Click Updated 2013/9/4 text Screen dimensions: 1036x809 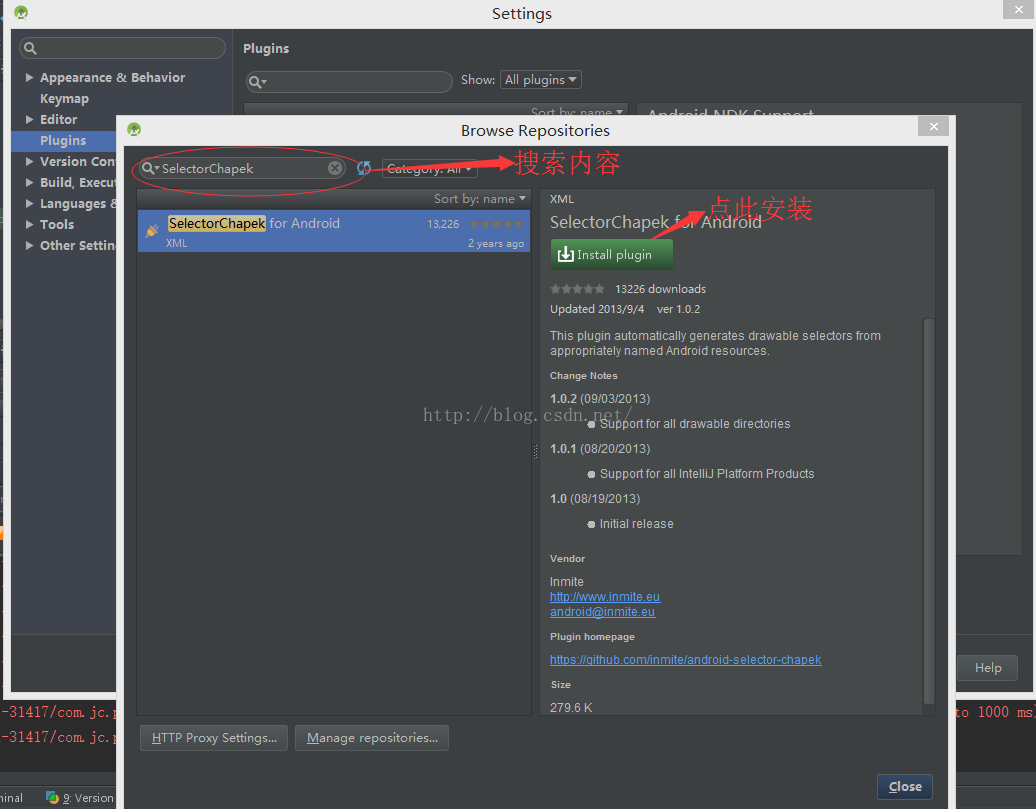pyautogui.click(x=597, y=309)
